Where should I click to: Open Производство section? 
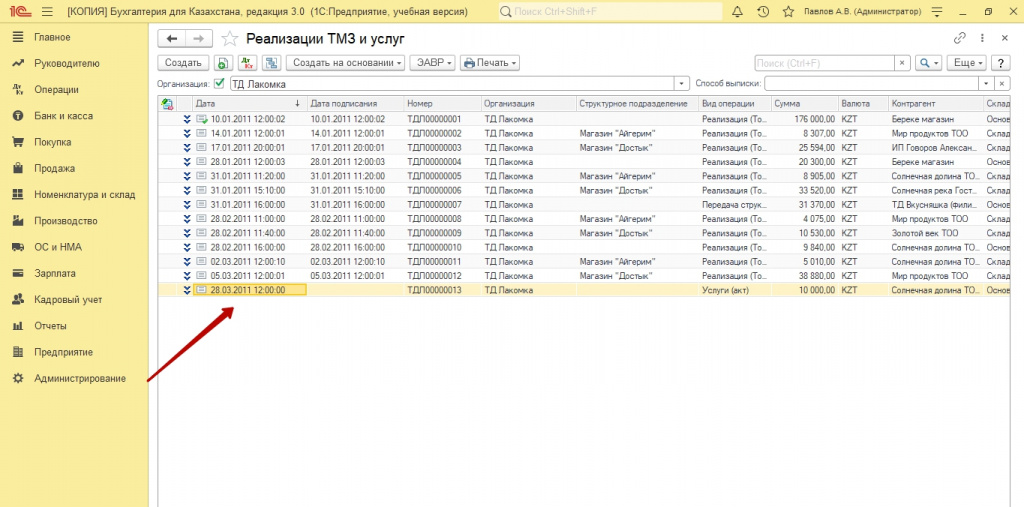click(65, 221)
